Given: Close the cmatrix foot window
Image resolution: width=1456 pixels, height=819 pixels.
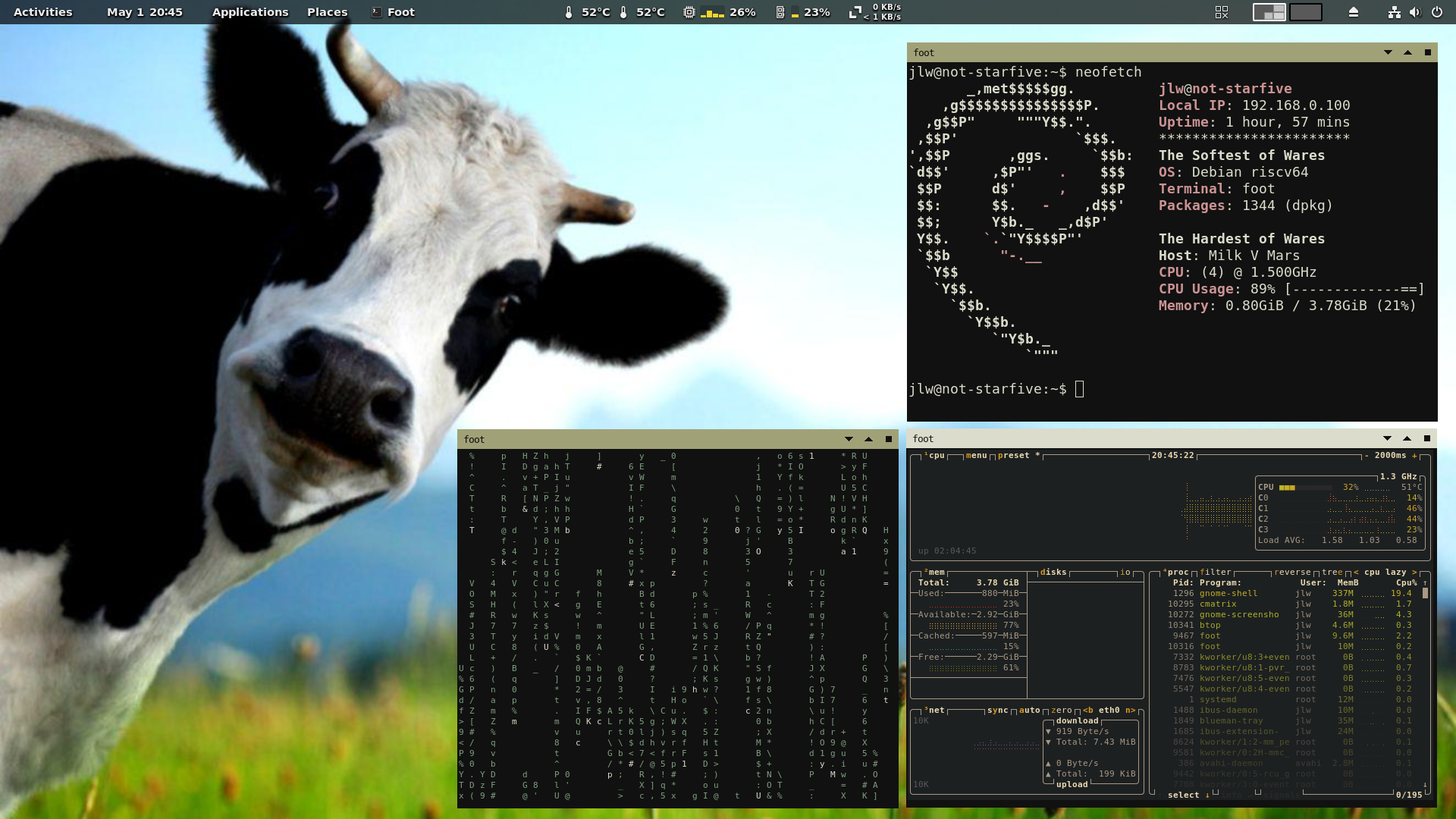Looking at the screenshot, I should pos(889,439).
